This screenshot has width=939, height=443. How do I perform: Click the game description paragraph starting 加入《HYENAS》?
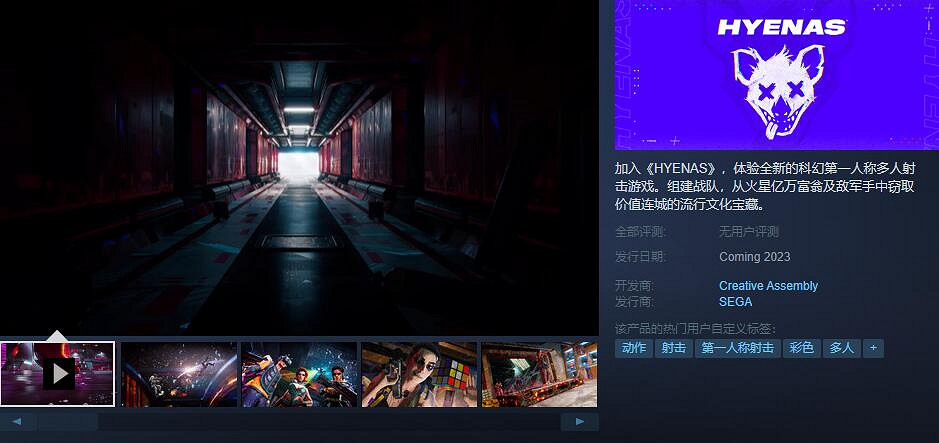pos(765,186)
